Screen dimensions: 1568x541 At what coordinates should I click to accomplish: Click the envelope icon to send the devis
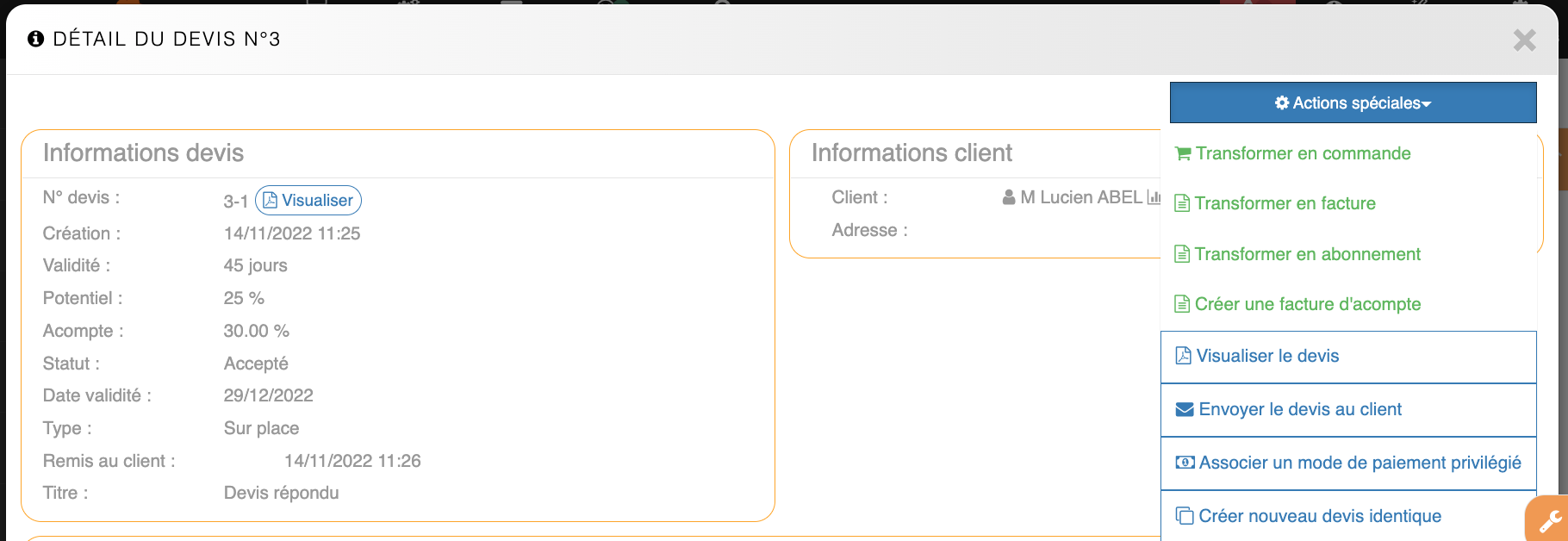pos(1185,409)
